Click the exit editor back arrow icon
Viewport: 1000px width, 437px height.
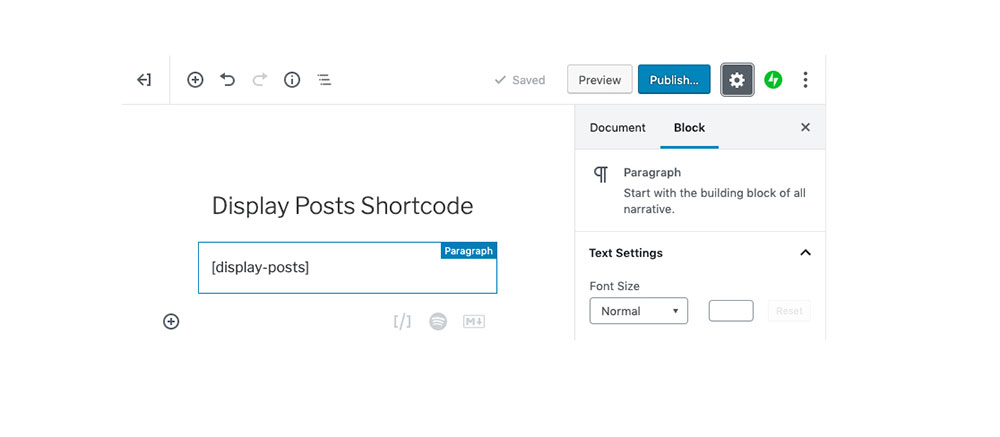coord(144,80)
